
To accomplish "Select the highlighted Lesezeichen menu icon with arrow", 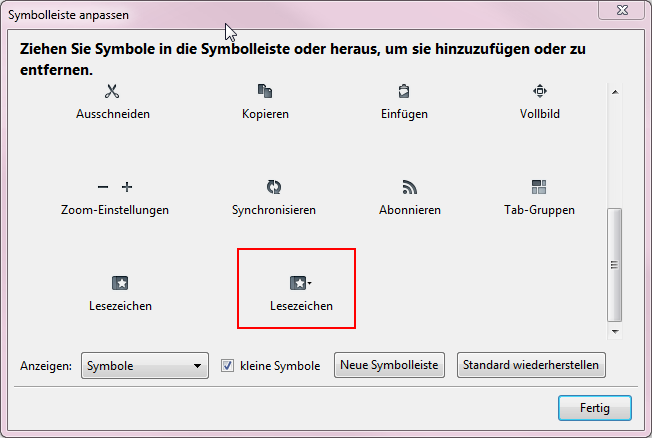I will [x=298, y=283].
